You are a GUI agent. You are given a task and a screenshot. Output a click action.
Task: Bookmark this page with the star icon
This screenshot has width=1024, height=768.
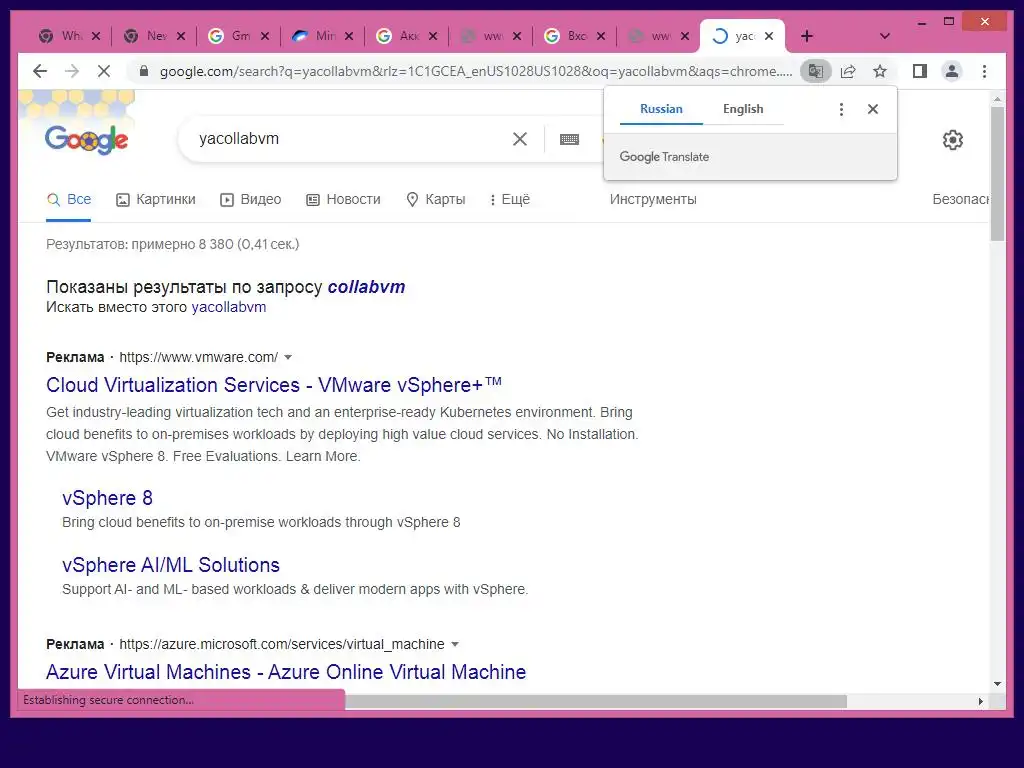coord(880,71)
